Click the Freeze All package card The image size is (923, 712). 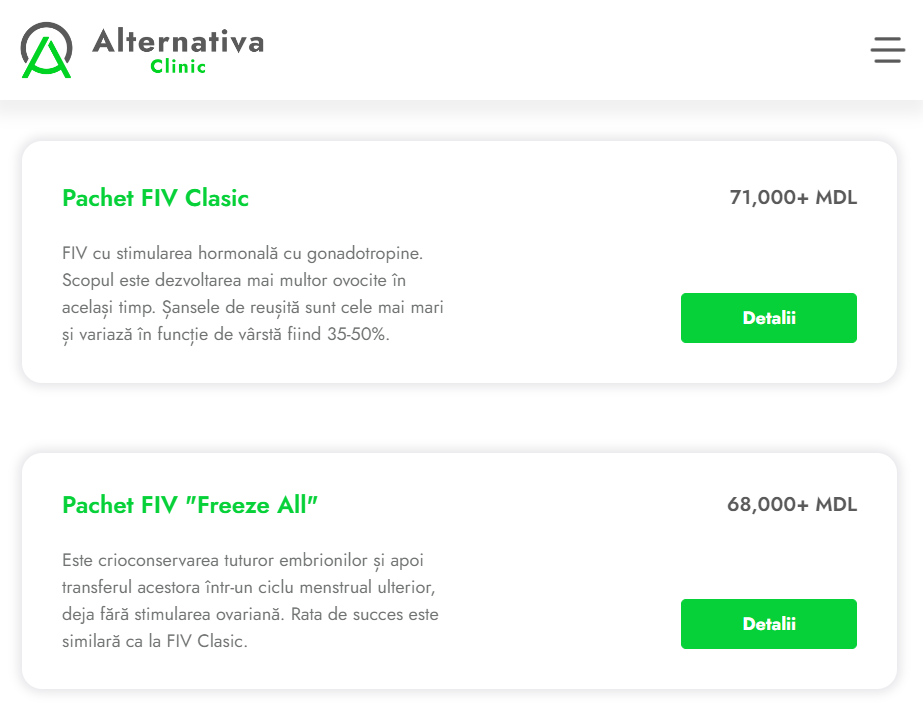460,570
